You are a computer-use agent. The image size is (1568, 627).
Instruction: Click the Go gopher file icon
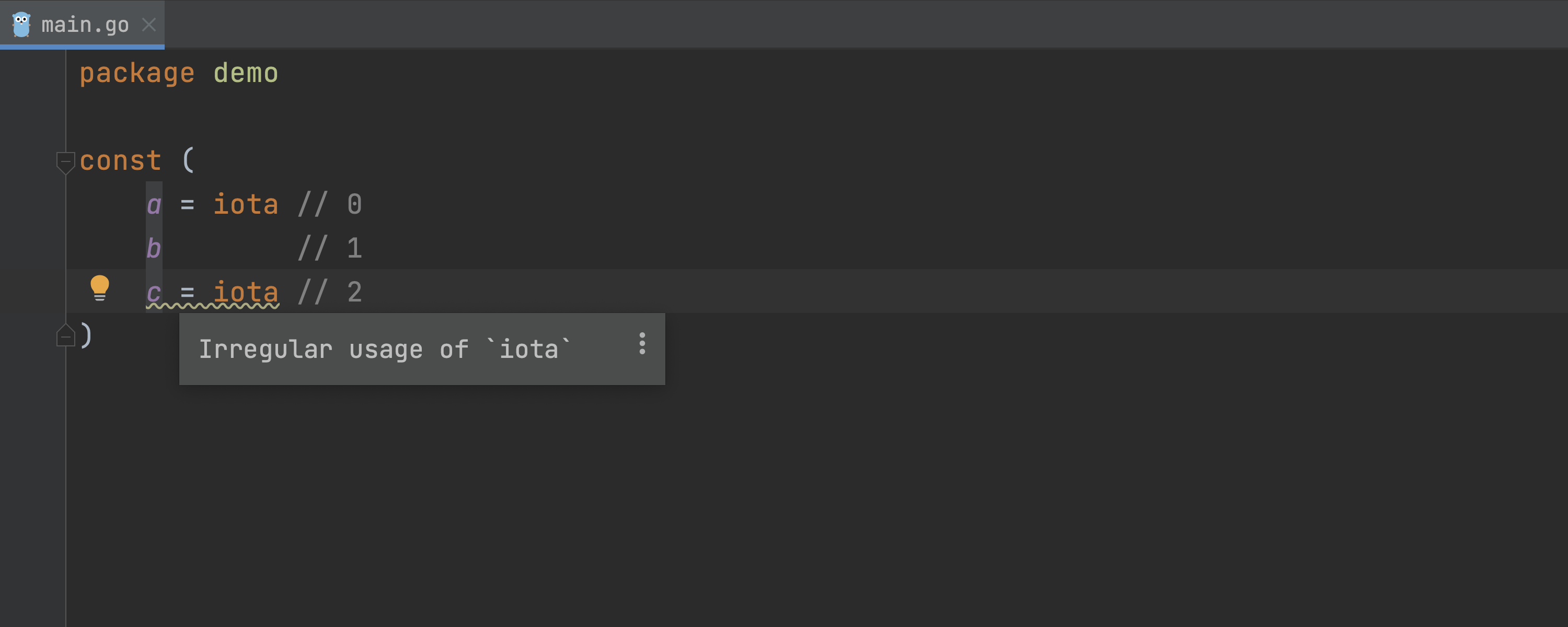coord(21,25)
